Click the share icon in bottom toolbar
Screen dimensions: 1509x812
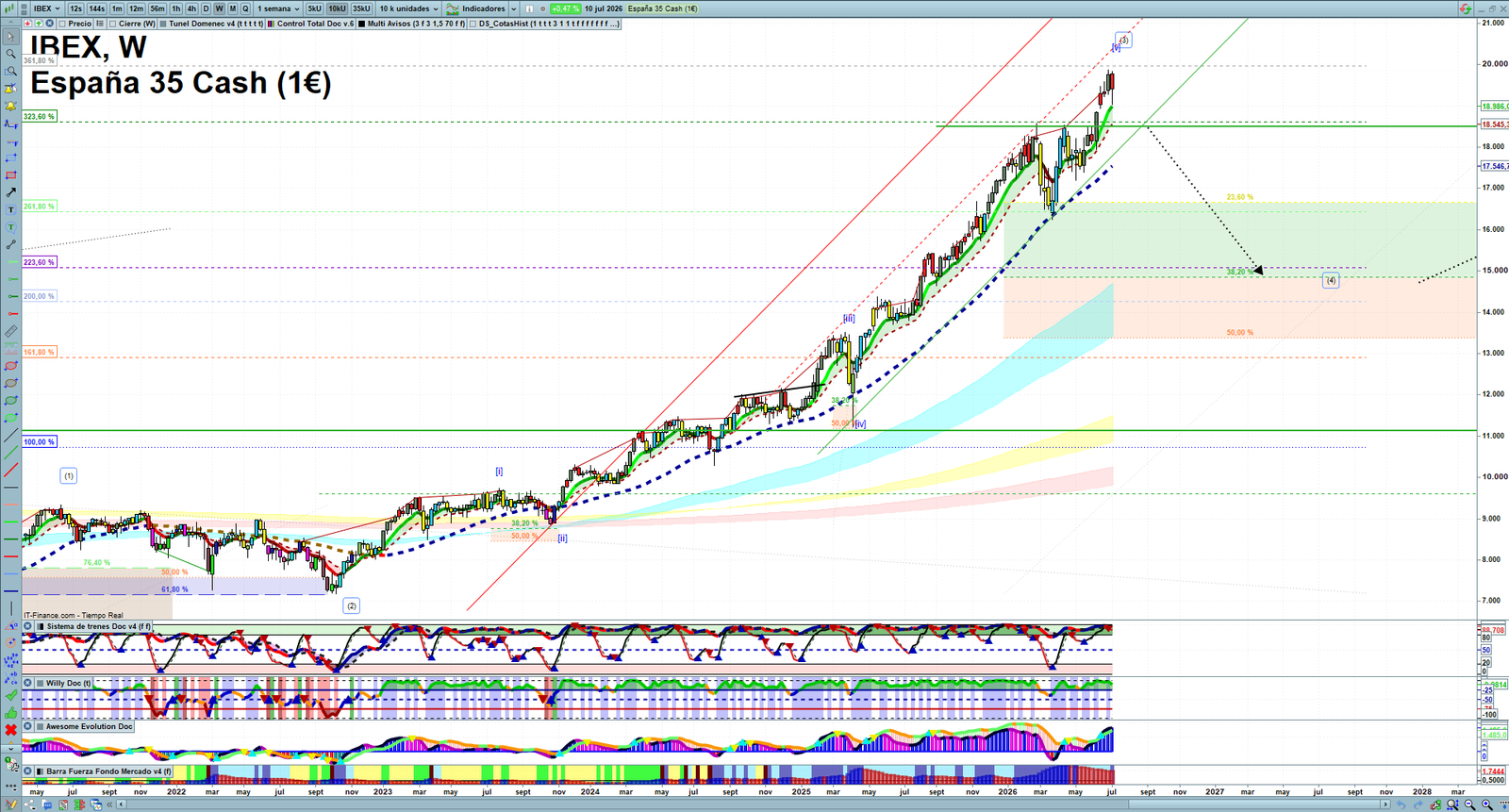tap(30, 804)
